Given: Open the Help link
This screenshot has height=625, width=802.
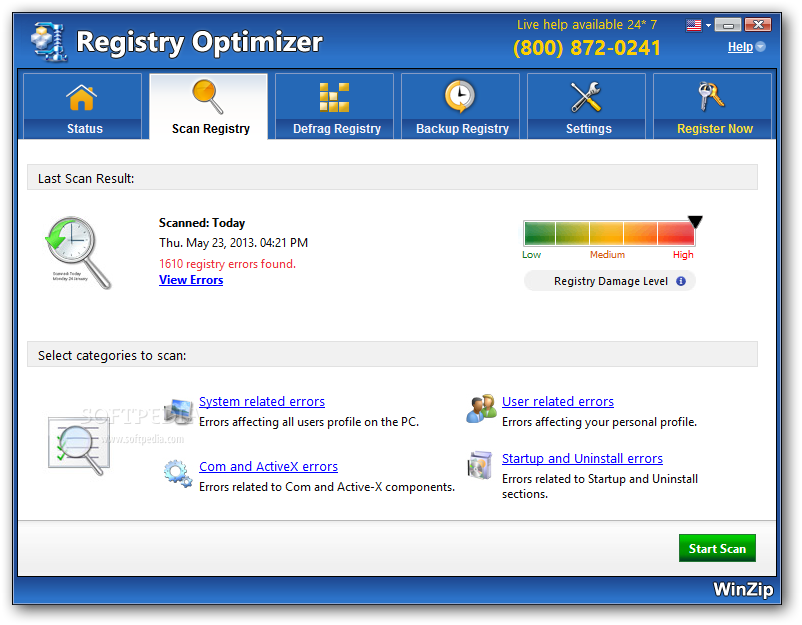Looking at the screenshot, I should 740,47.
